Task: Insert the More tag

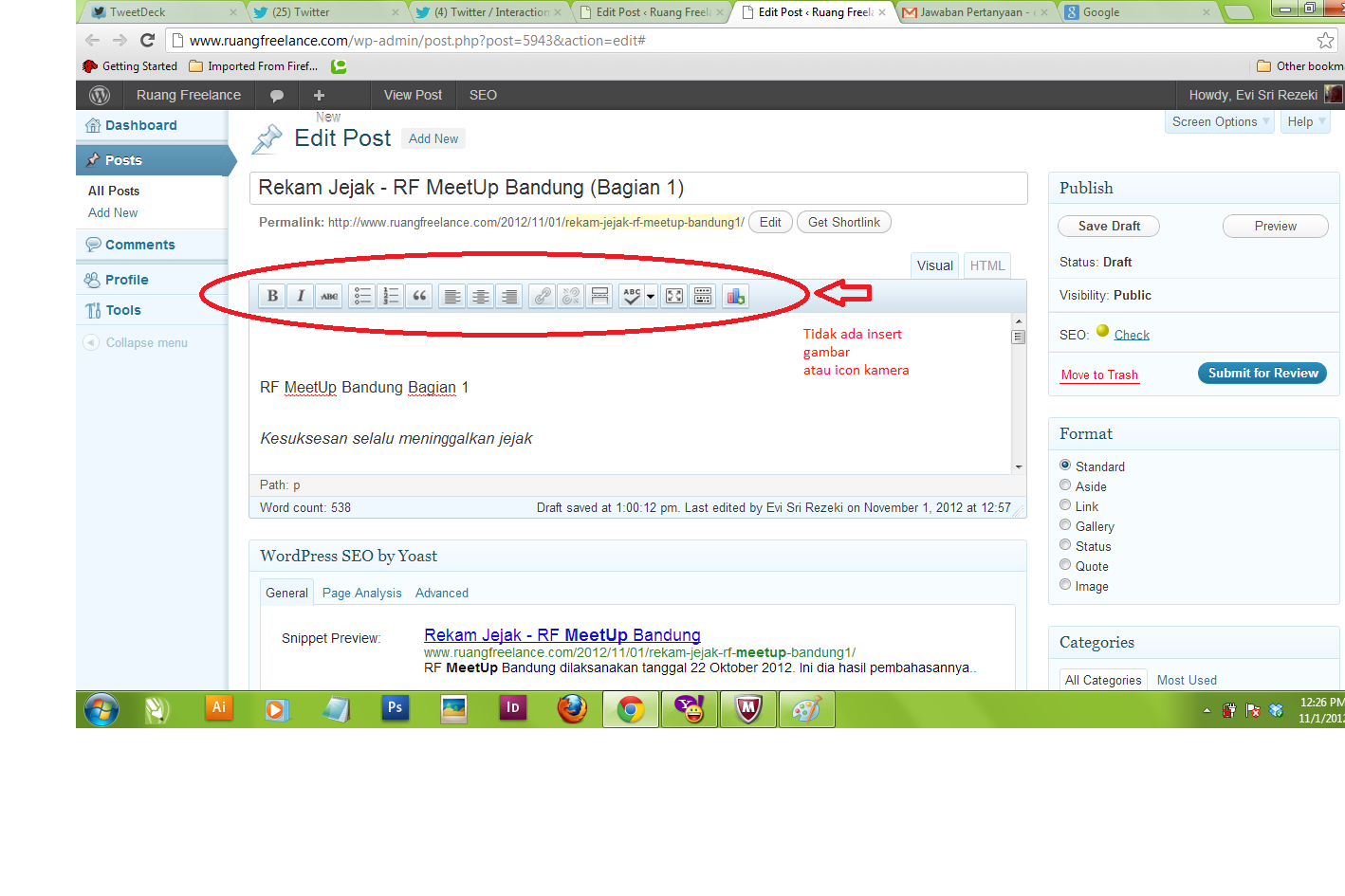Action: (599, 296)
